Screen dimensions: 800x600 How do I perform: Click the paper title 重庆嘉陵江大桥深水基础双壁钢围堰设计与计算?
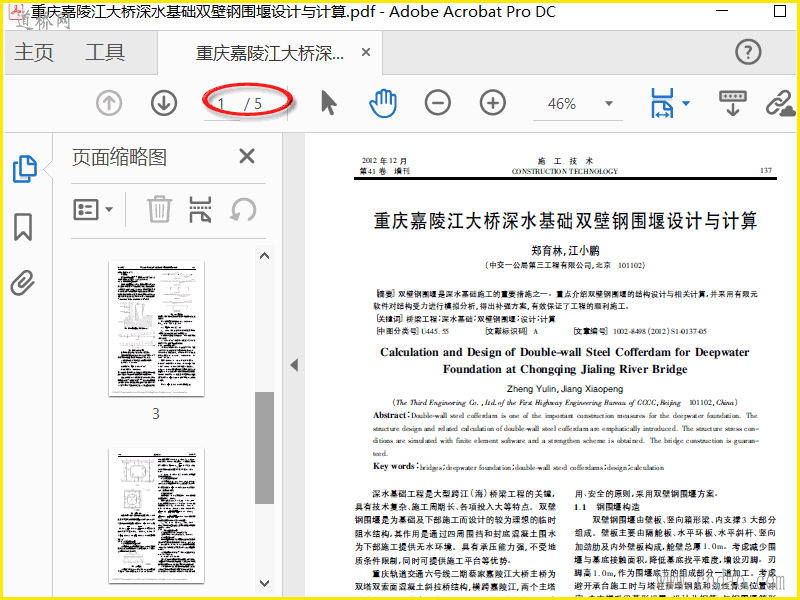coord(565,221)
